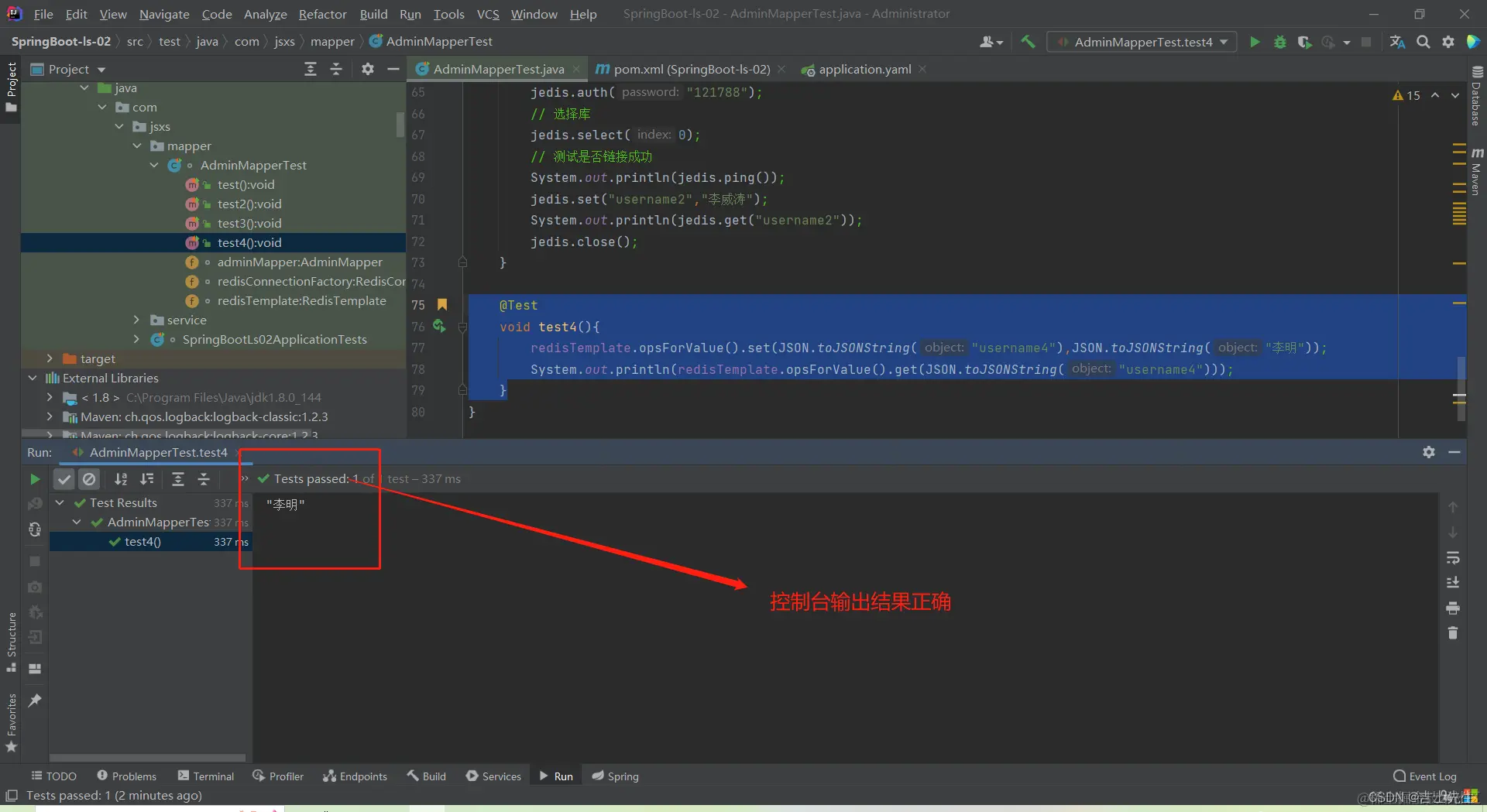The height and width of the screenshot is (812, 1487).
Task: Click gutter run icon at line 76
Action: tap(439, 326)
